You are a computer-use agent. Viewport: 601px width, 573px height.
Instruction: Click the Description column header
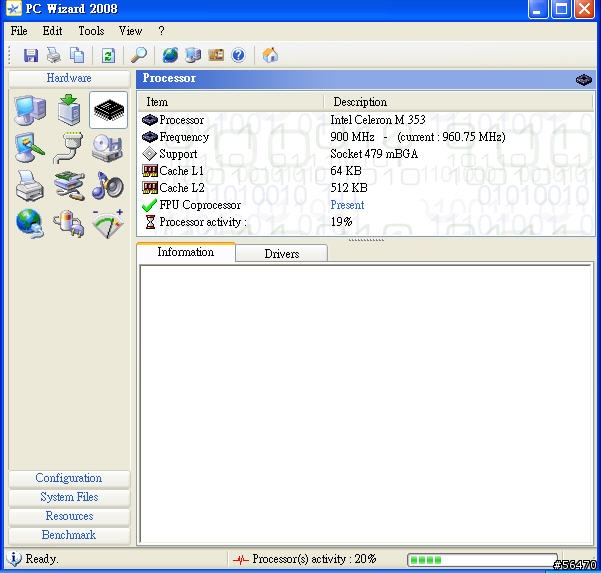coord(459,102)
